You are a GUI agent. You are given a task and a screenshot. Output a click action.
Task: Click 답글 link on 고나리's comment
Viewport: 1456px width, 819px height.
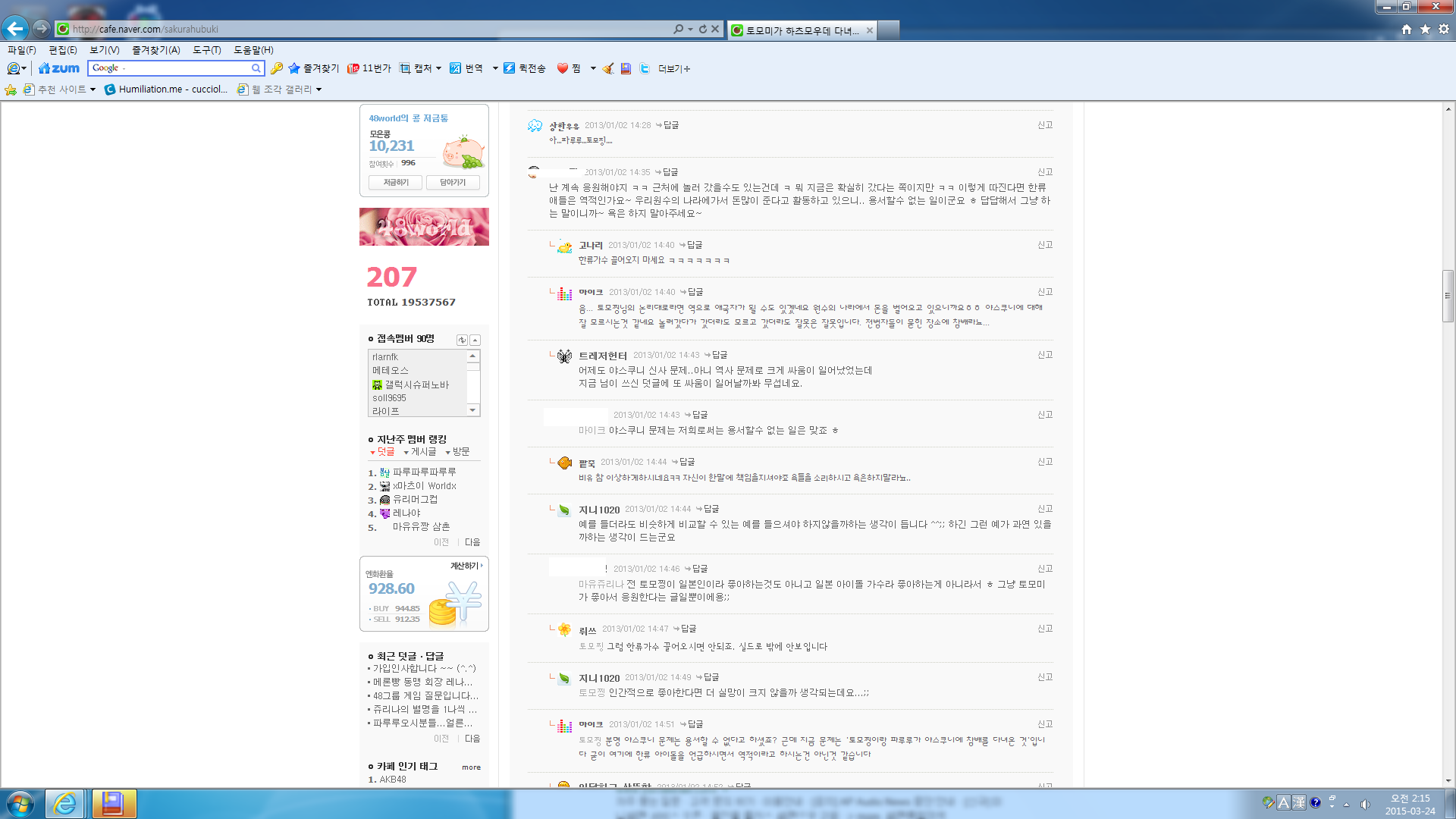(694, 245)
